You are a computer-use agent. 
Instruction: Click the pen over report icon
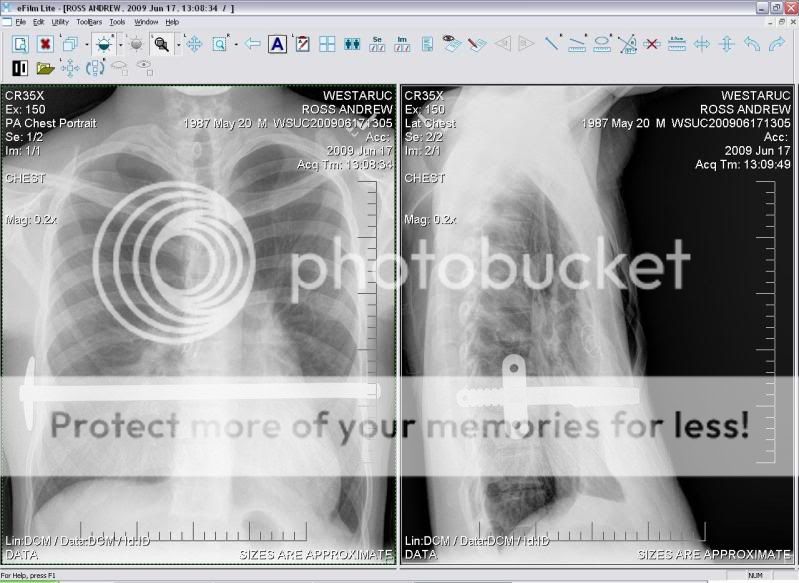477,44
